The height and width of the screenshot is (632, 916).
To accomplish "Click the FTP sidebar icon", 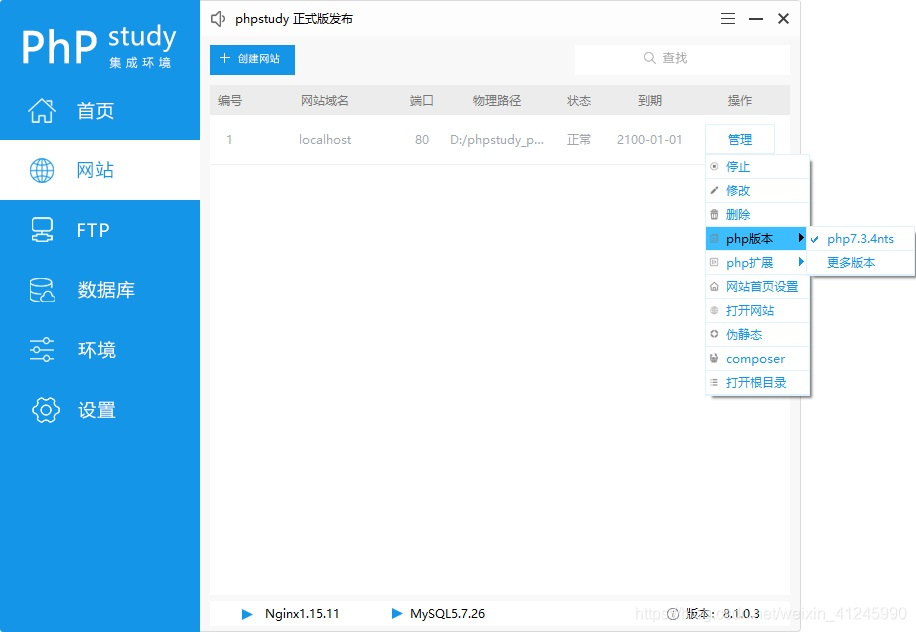I will [x=42, y=230].
